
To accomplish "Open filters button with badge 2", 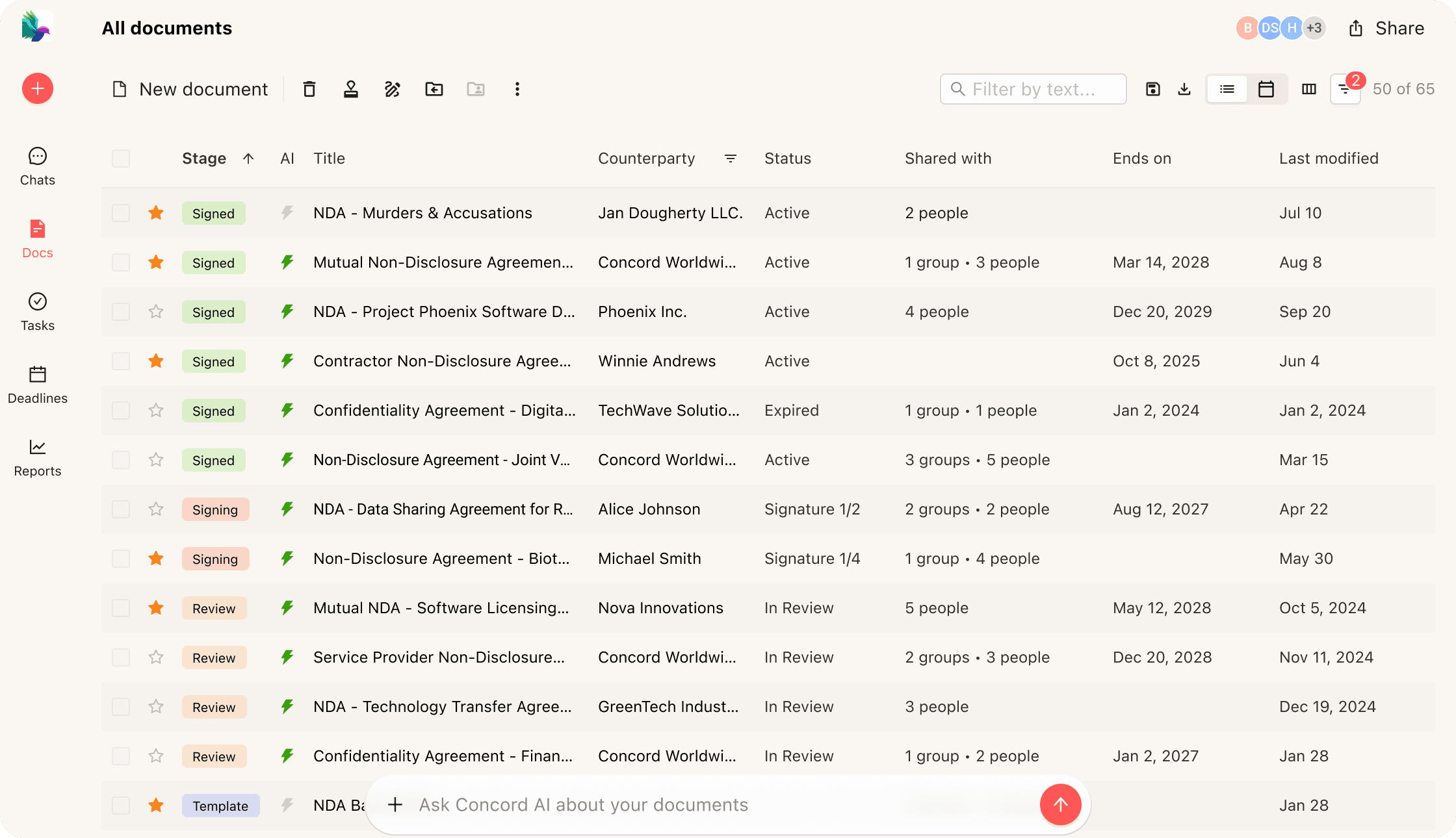I will click(x=1345, y=89).
